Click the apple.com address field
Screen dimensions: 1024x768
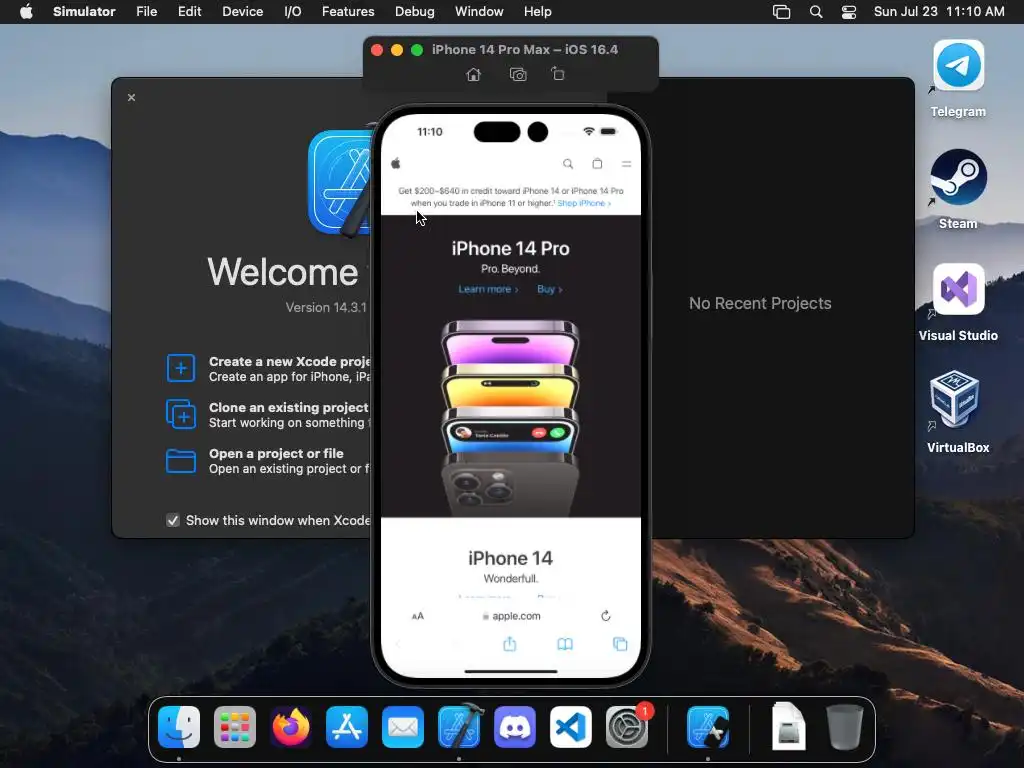511,616
